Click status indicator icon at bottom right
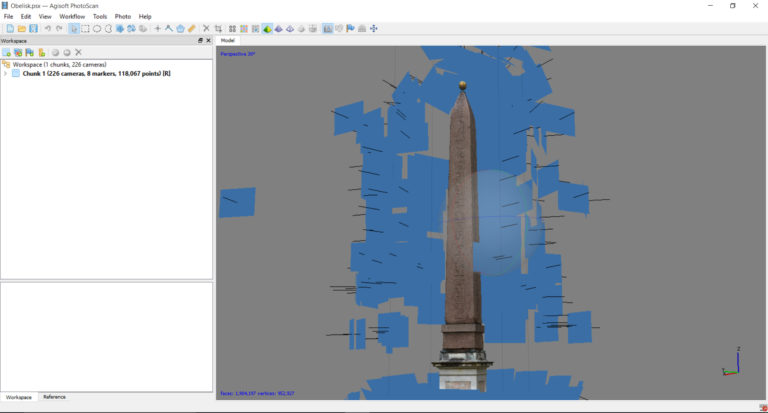The image size is (768, 413). pos(763,408)
